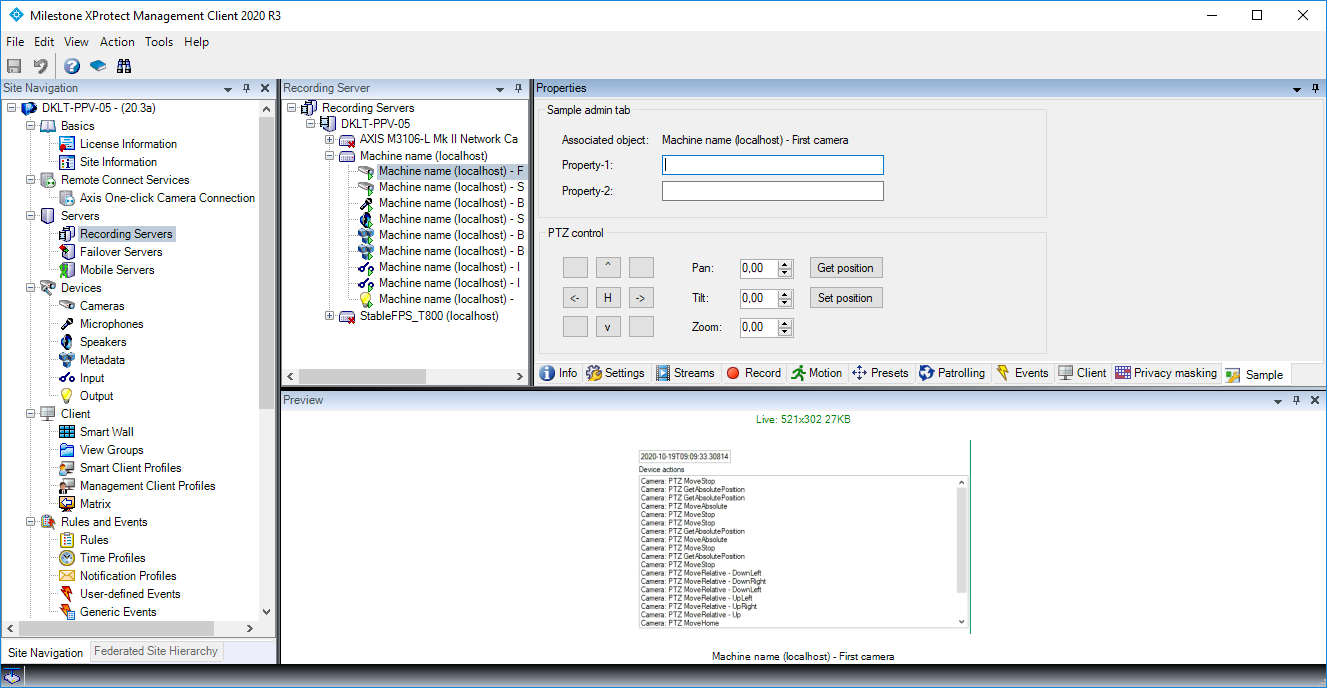Click the Property-1 input field
The width and height of the screenshot is (1327, 688).
click(x=773, y=165)
